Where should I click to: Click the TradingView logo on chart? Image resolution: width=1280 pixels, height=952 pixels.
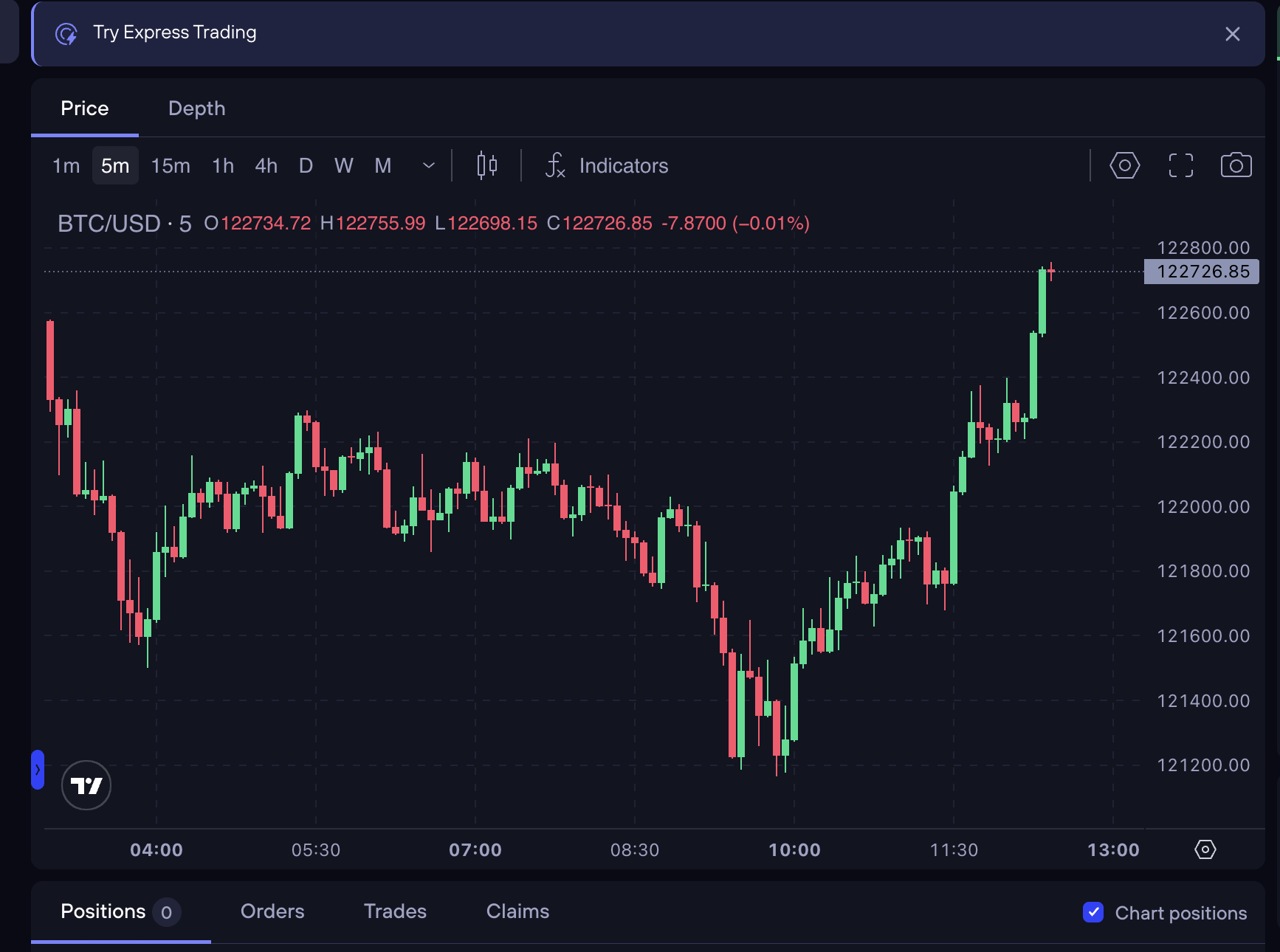pyautogui.click(x=86, y=785)
